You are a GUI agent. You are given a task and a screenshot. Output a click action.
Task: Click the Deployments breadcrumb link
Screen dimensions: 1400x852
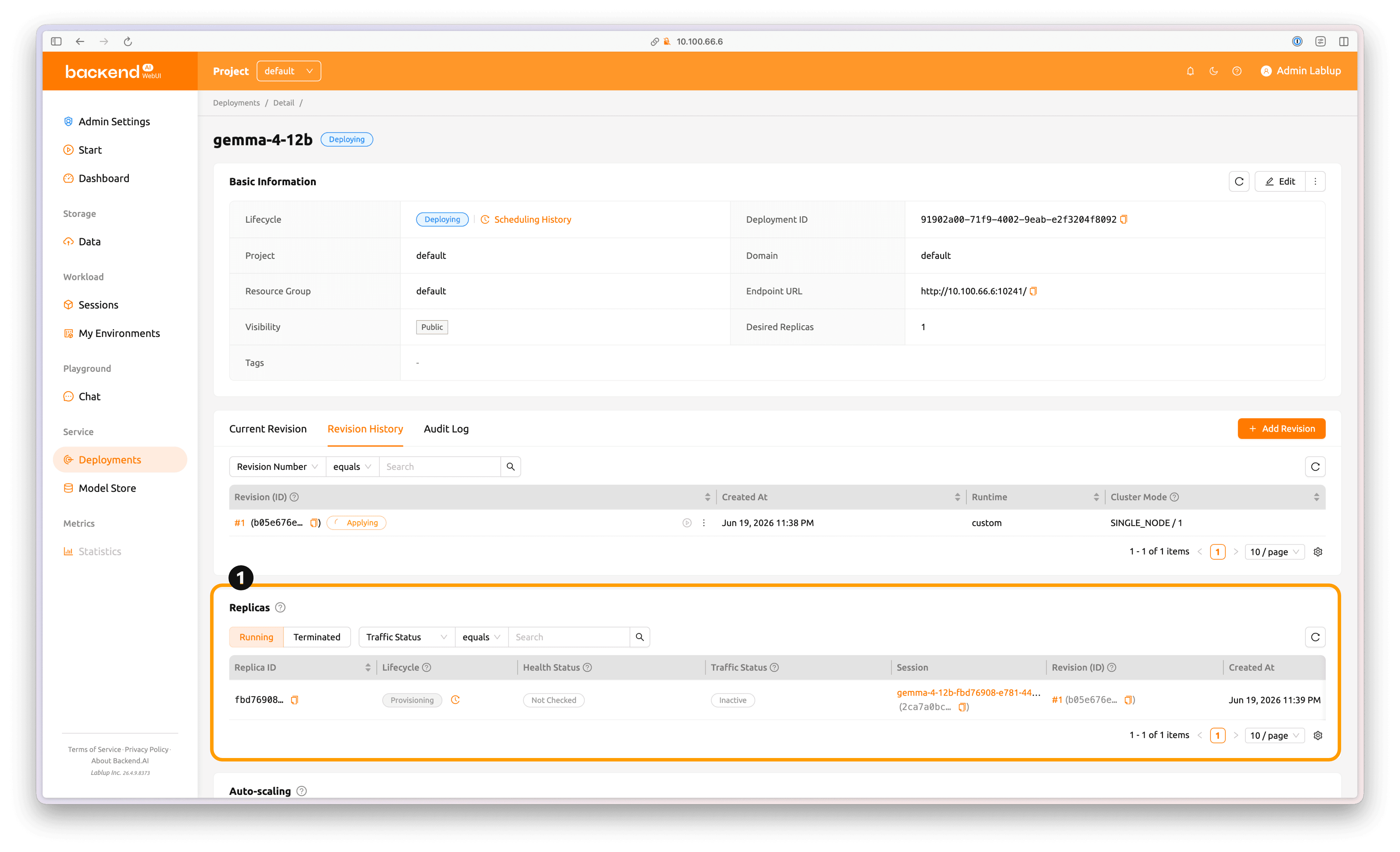[236, 103]
